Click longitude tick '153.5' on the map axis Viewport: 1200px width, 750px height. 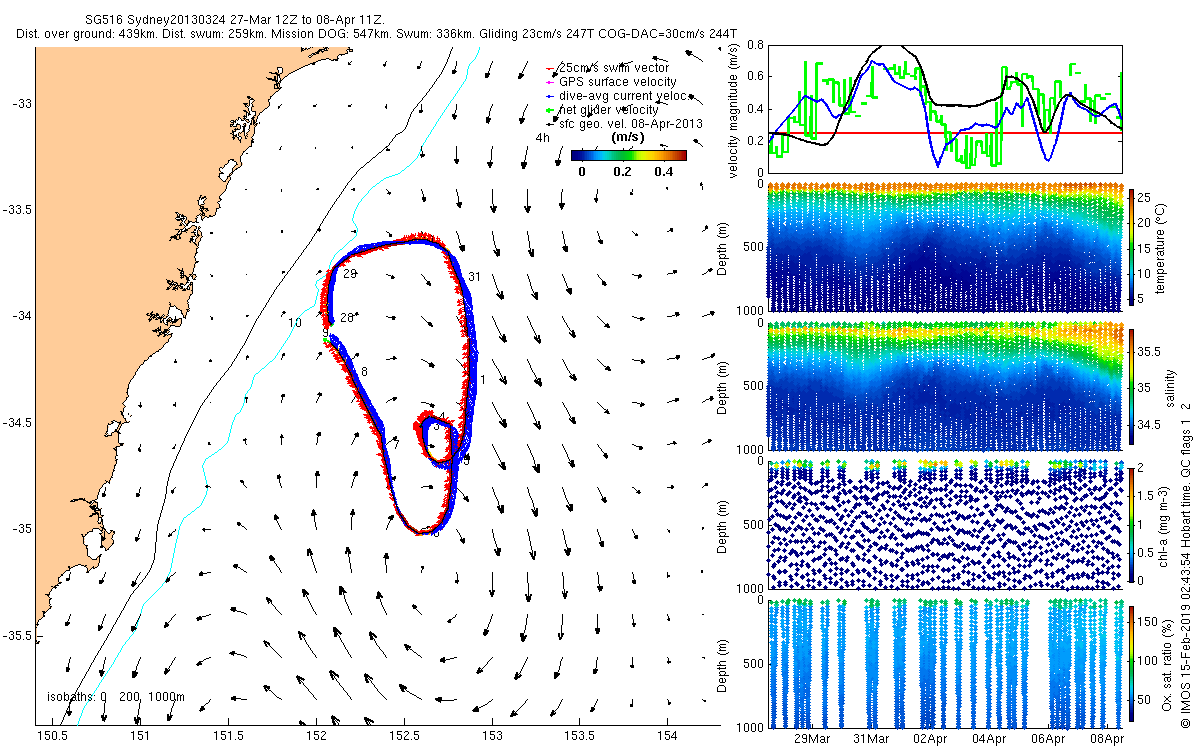click(580, 737)
